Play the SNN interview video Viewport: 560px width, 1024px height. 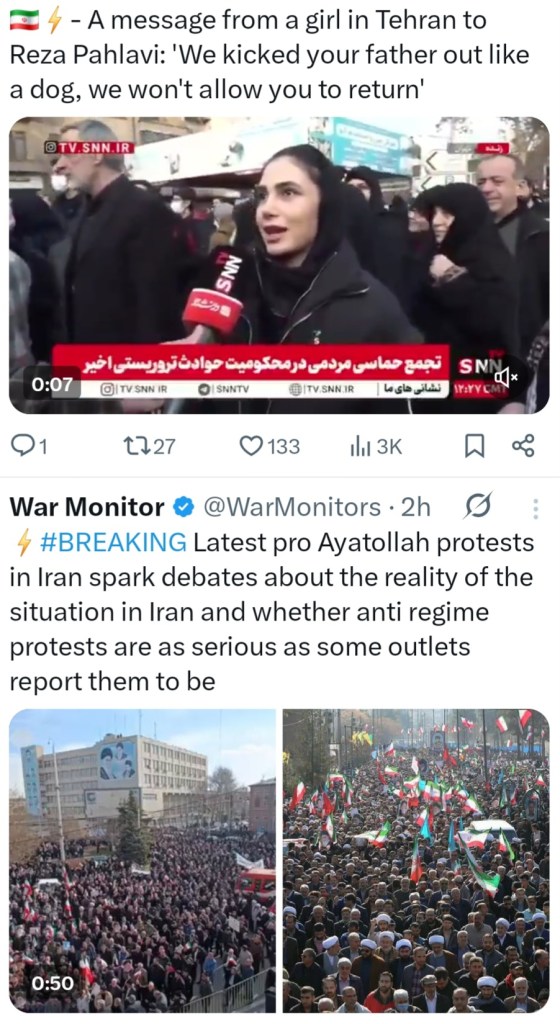click(279, 265)
